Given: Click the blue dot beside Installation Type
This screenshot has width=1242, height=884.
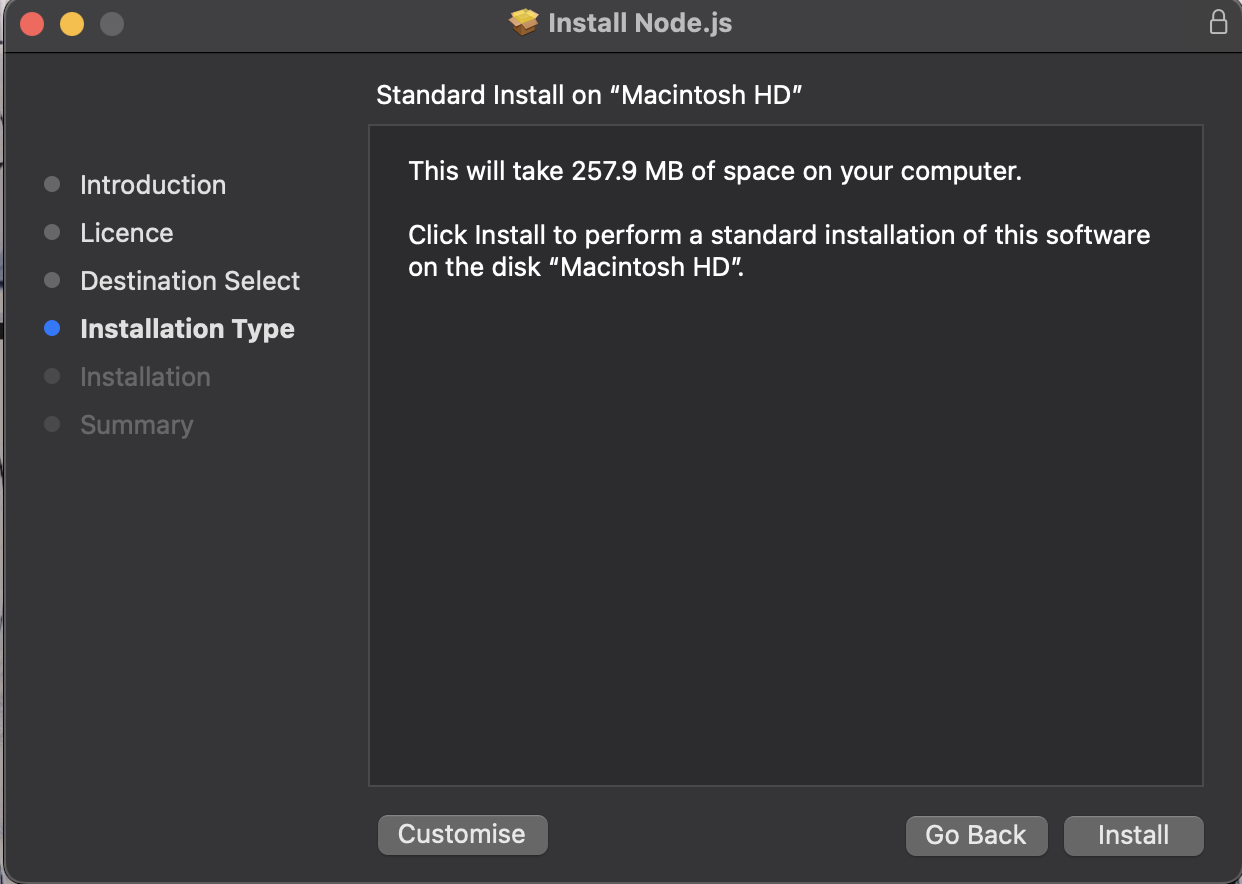Looking at the screenshot, I should coord(51,328).
